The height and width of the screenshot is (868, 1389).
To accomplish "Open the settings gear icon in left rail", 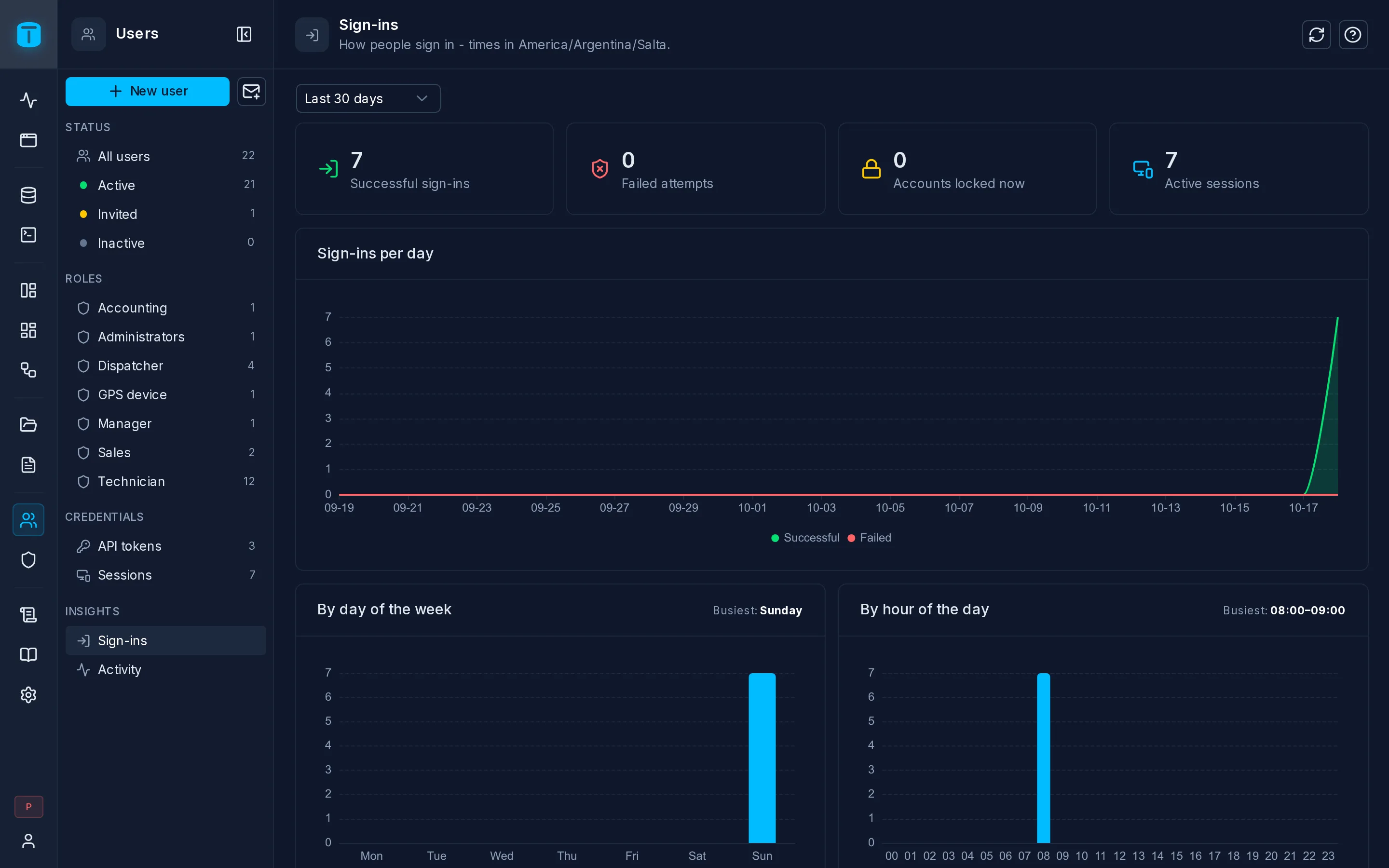I will (28, 694).
